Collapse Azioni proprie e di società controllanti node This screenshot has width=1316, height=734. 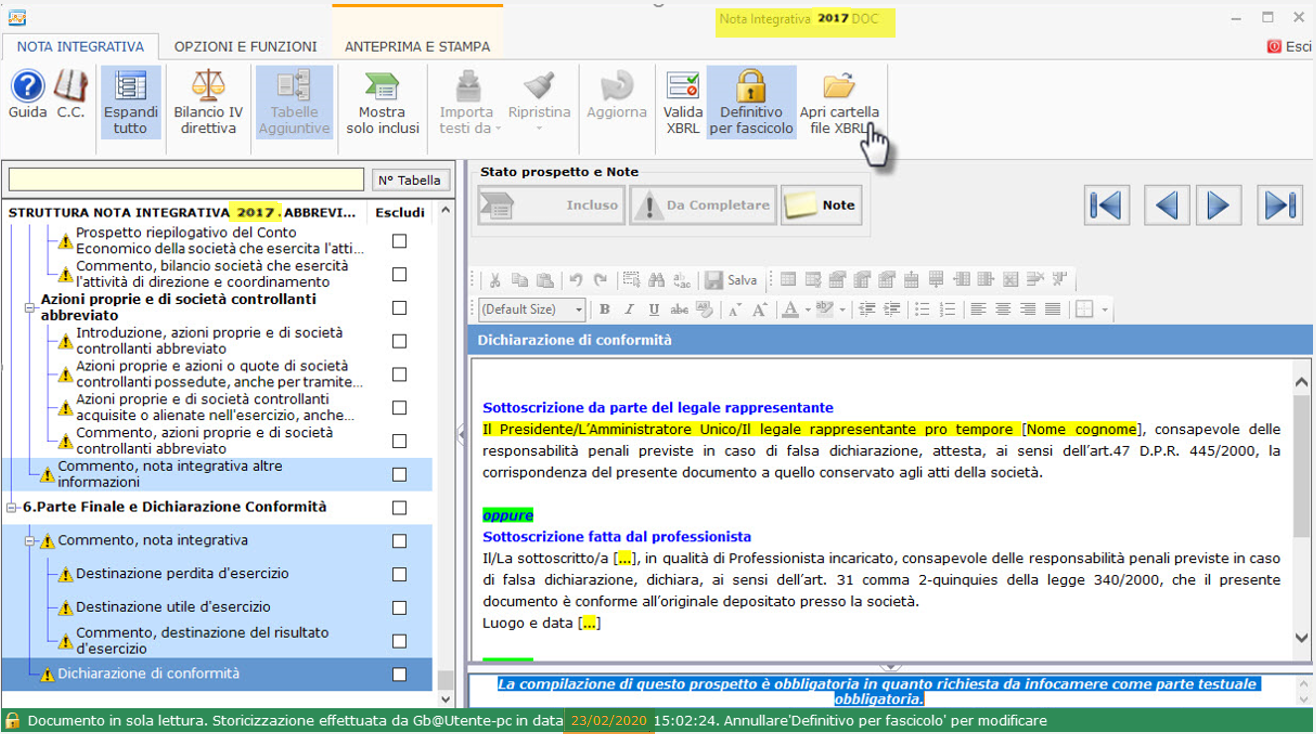(30, 307)
